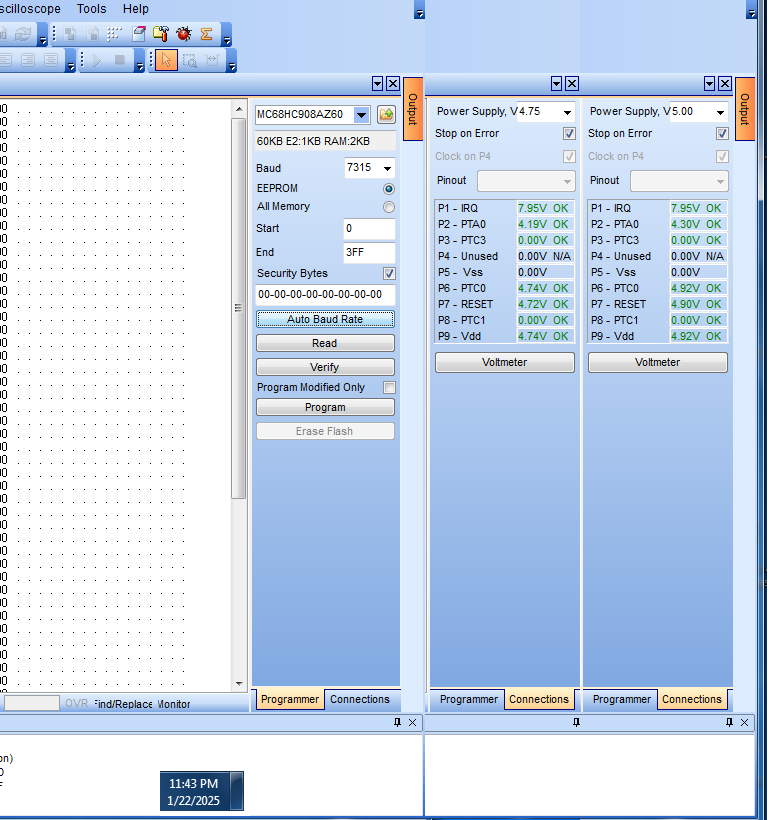Screen dimensions: 770x820
Task: Open toolbar options arrow next to the sigma icon
Action: click(227, 35)
